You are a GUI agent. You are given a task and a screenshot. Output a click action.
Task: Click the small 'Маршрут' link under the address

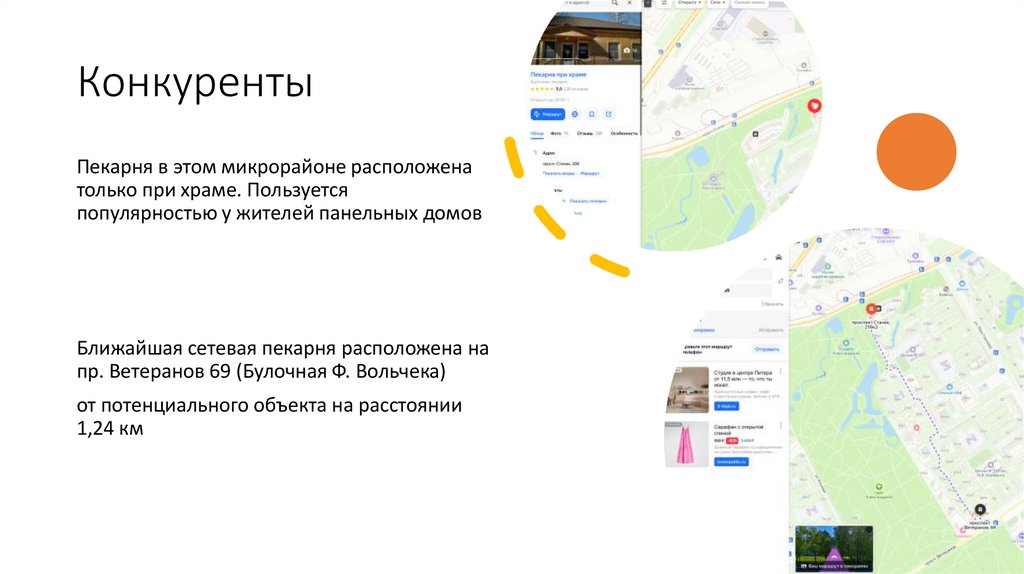[590, 174]
